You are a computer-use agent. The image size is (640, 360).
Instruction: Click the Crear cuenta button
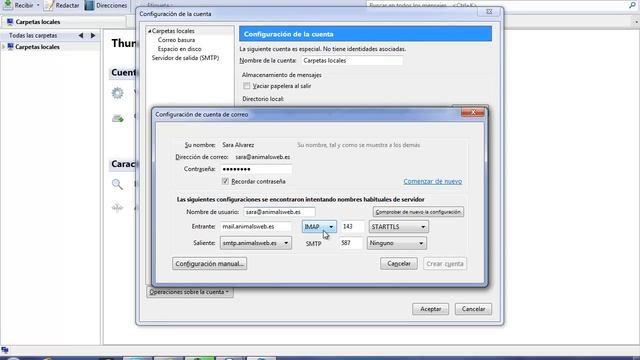pyautogui.click(x=445, y=264)
